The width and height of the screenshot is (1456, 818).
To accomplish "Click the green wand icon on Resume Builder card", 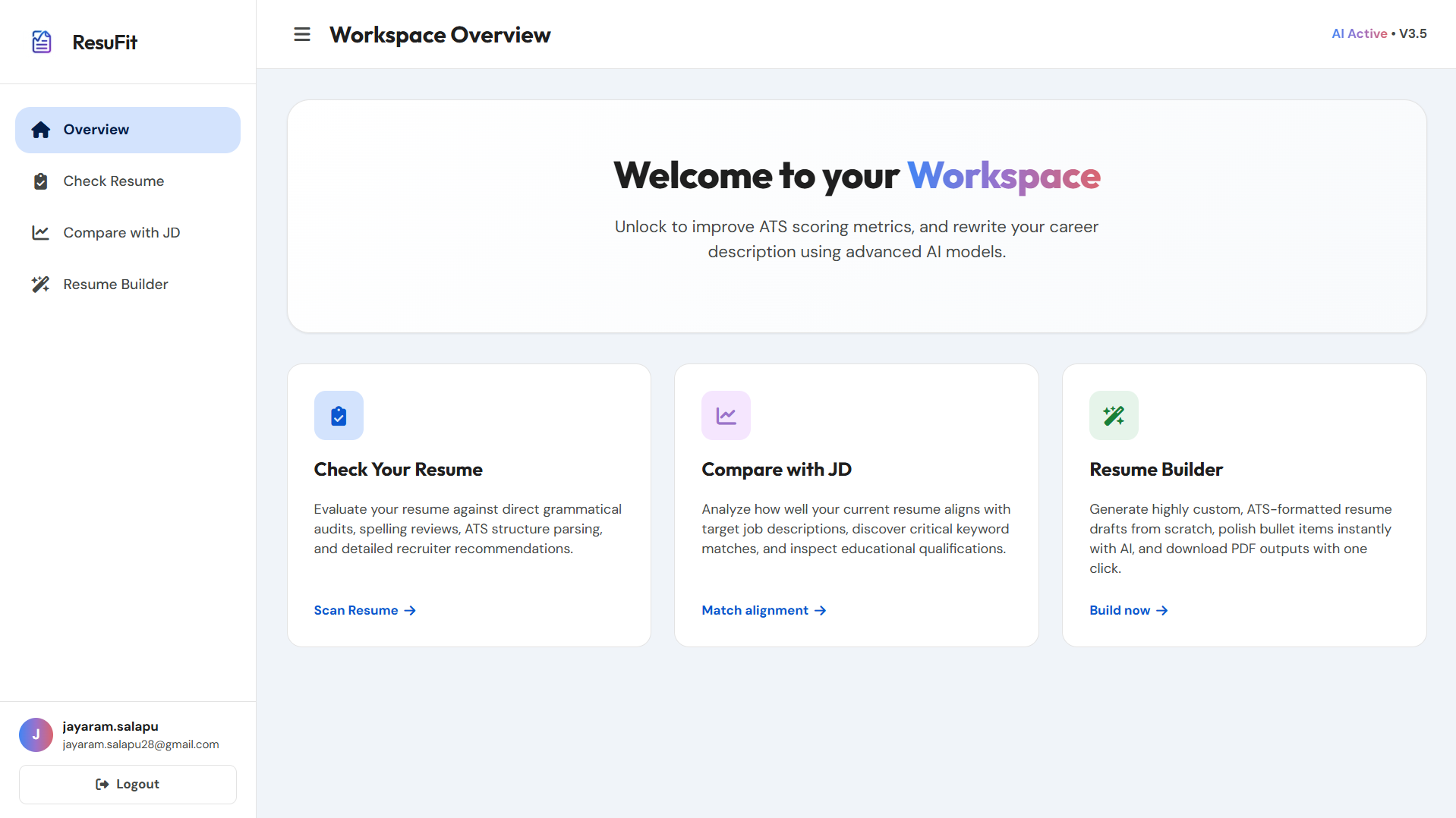I will (x=1114, y=416).
